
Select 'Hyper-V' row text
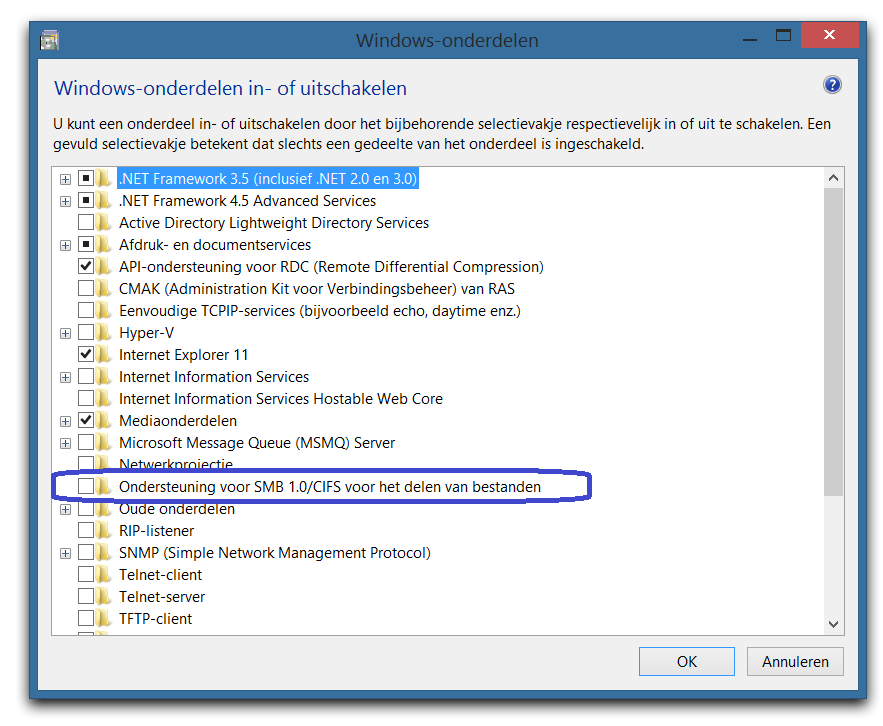[x=146, y=333]
